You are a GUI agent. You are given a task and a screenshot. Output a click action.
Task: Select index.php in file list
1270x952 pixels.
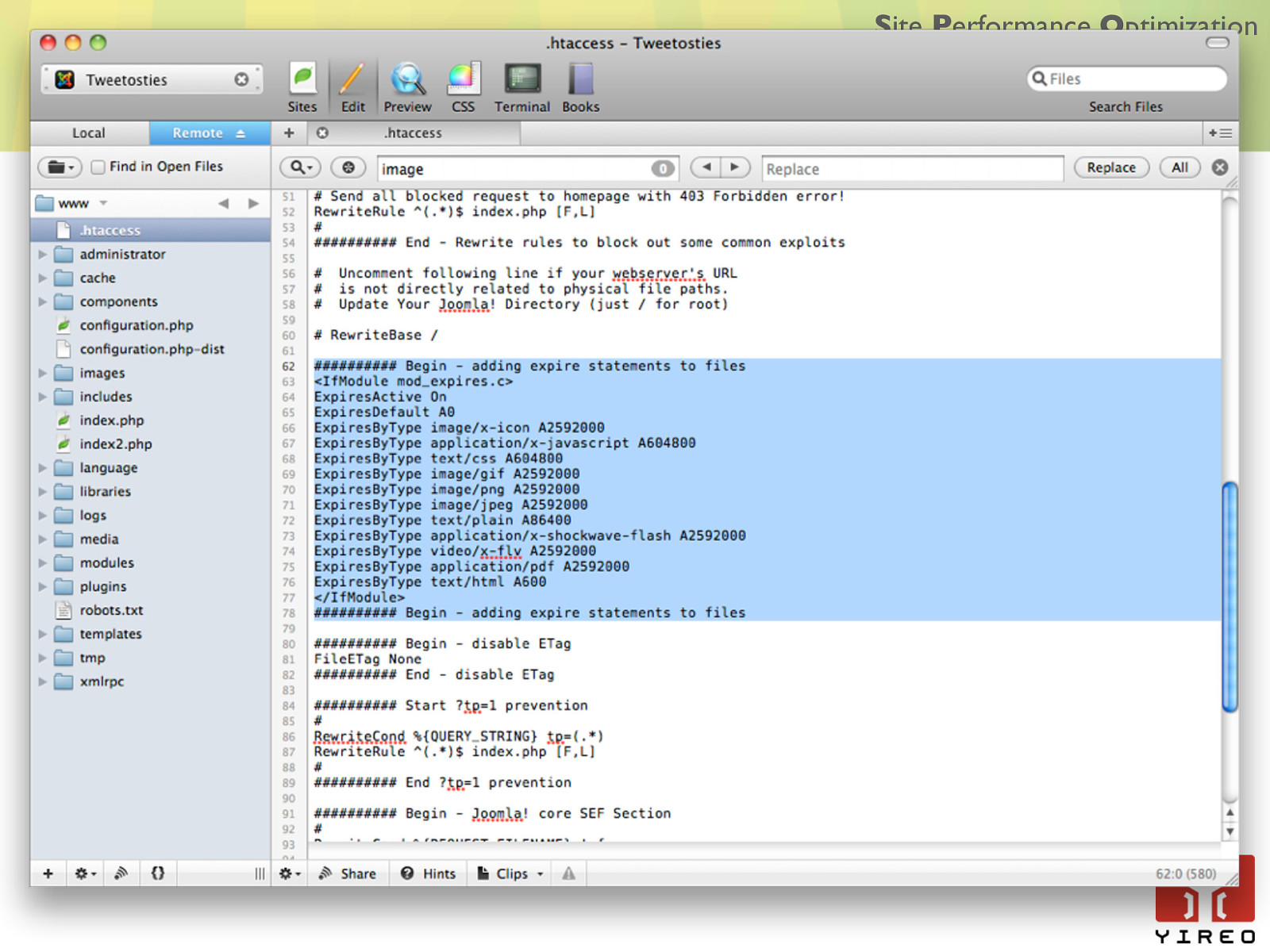click(x=111, y=420)
